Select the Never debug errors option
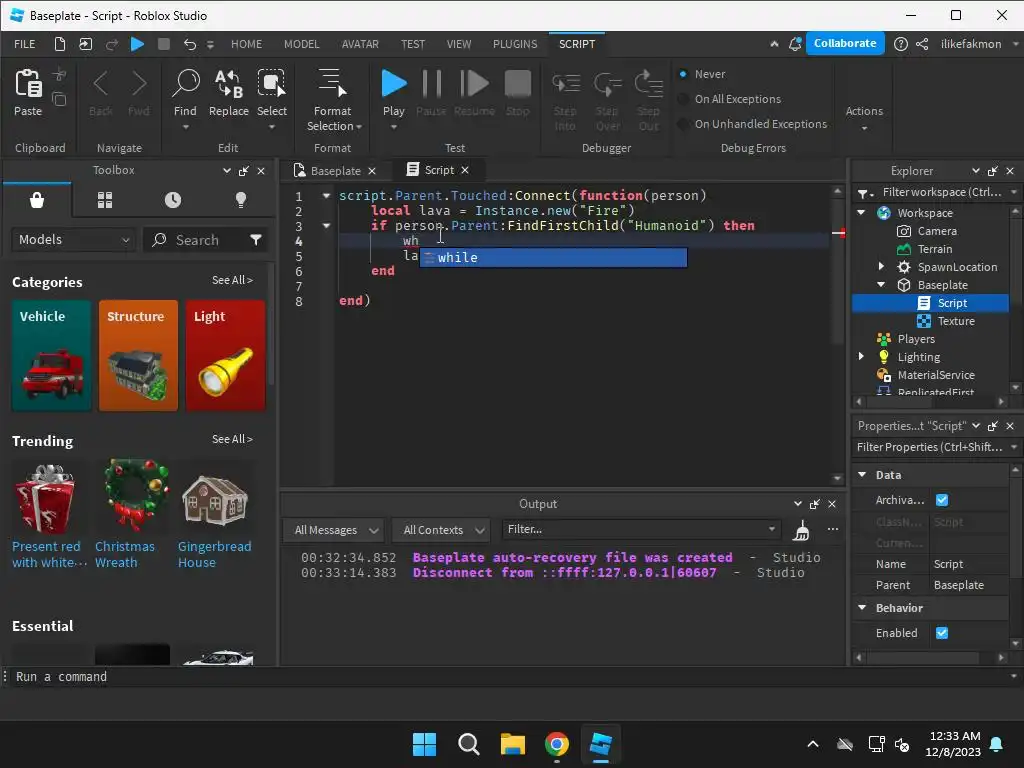The image size is (1024, 768). click(684, 74)
